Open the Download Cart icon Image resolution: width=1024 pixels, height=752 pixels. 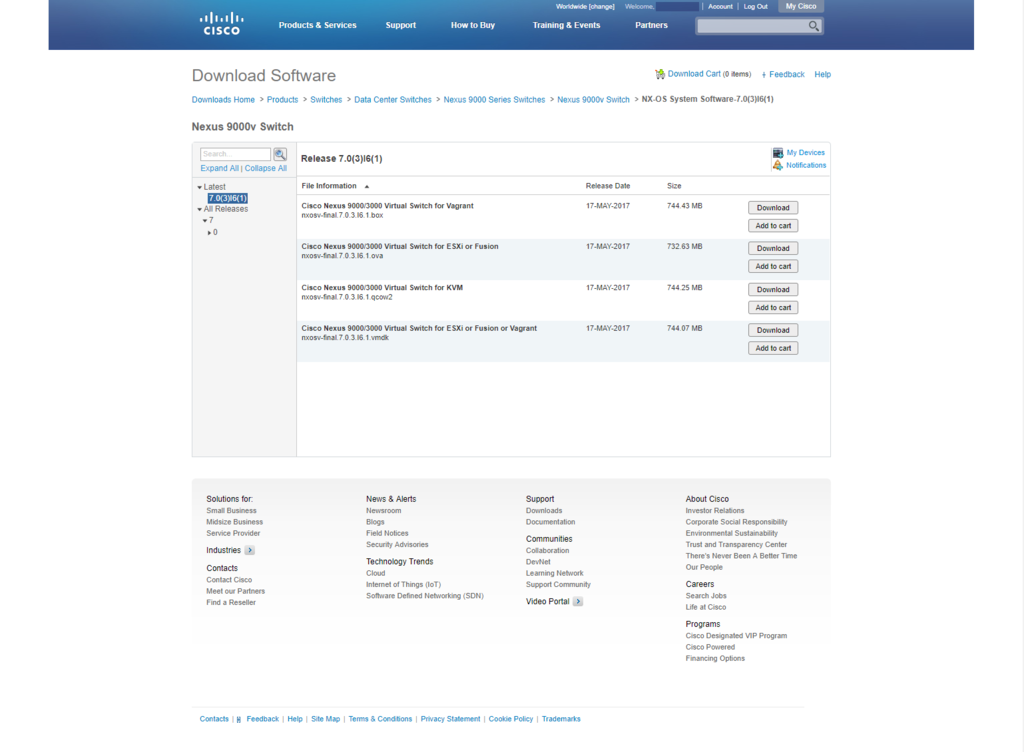660,74
